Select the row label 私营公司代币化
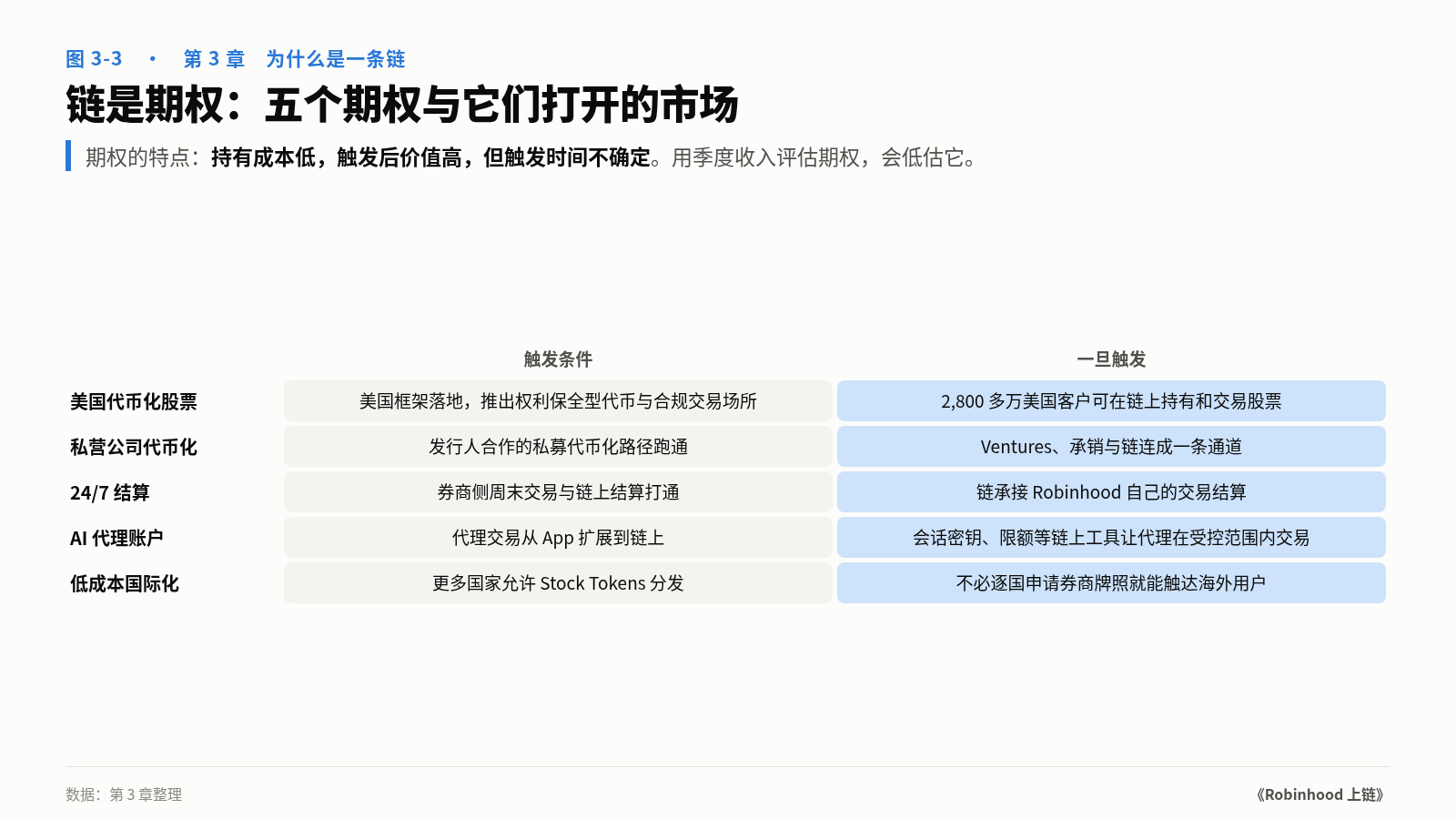This screenshot has height=819, width=1456. pyautogui.click(x=134, y=447)
